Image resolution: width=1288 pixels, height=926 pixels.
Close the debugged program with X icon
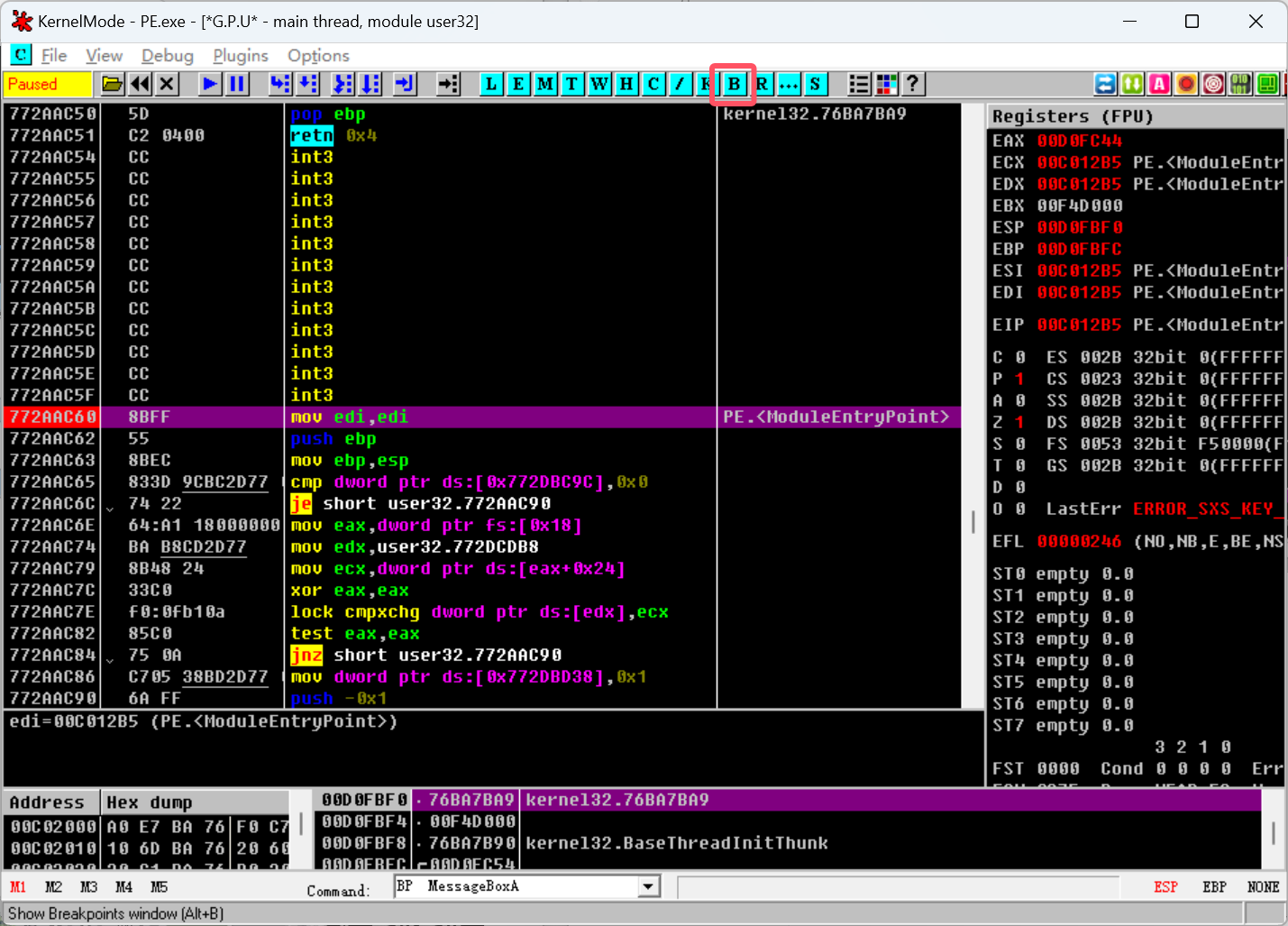[x=167, y=84]
